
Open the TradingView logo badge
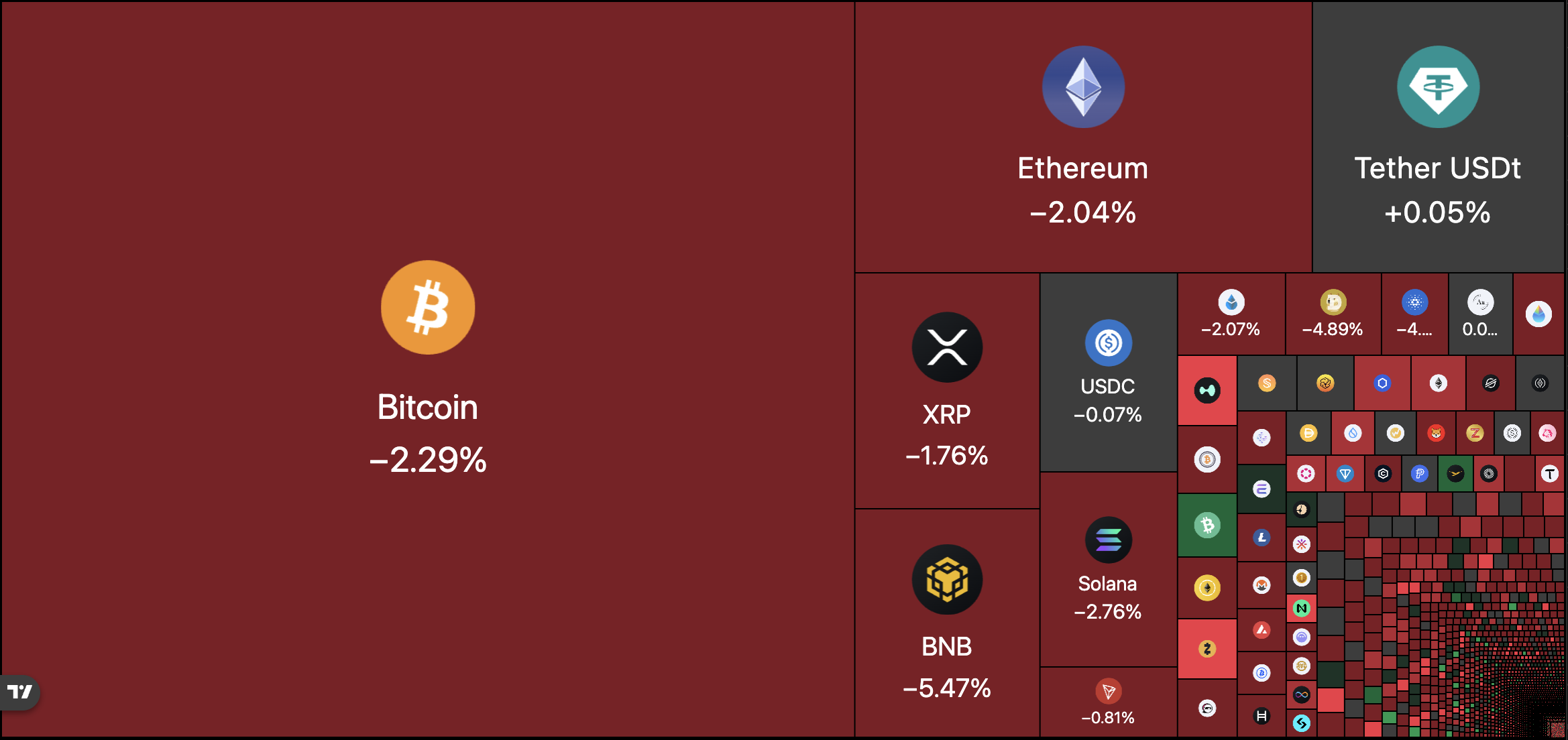click(x=20, y=692)
